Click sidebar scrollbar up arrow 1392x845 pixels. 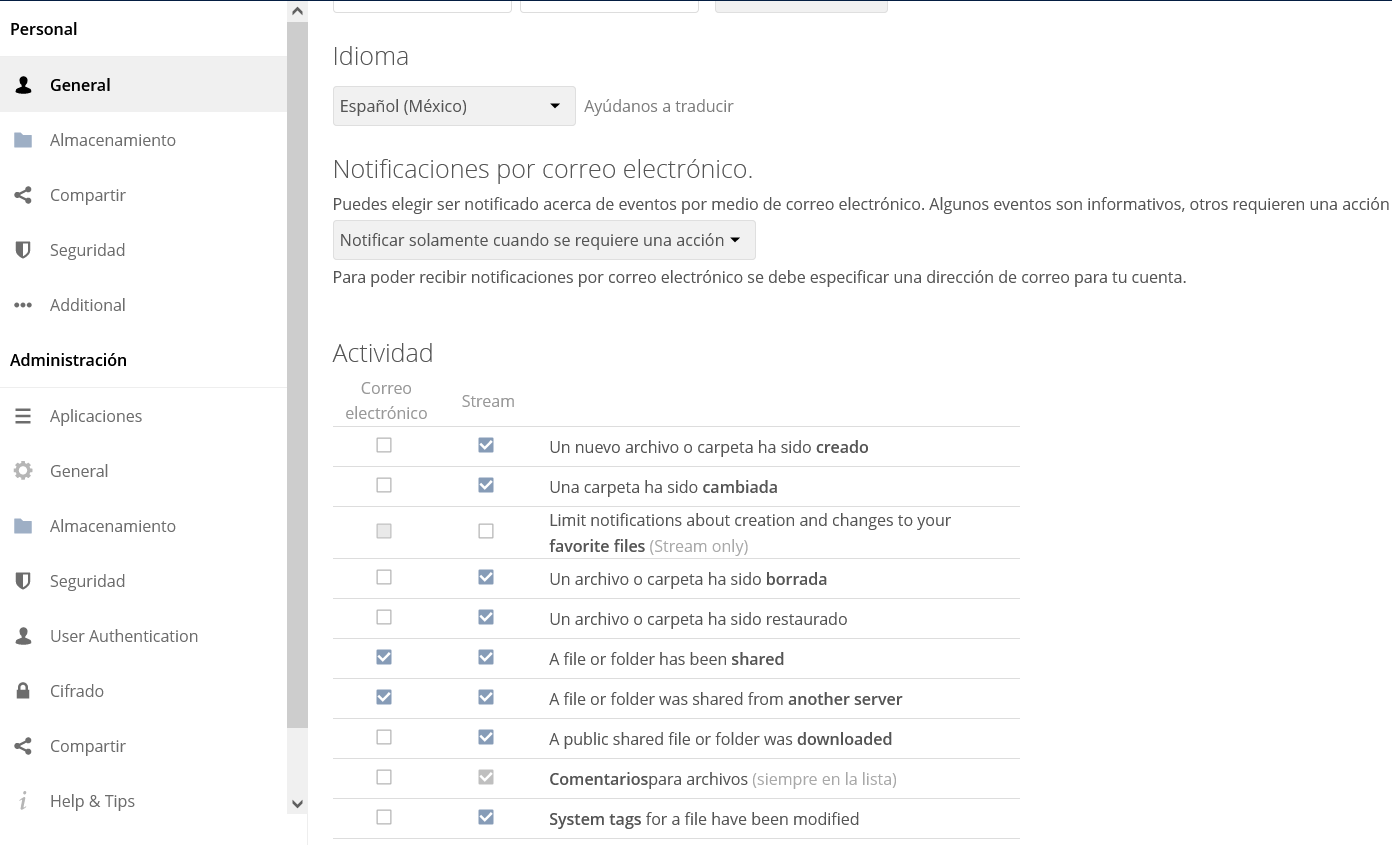[297, 11]
